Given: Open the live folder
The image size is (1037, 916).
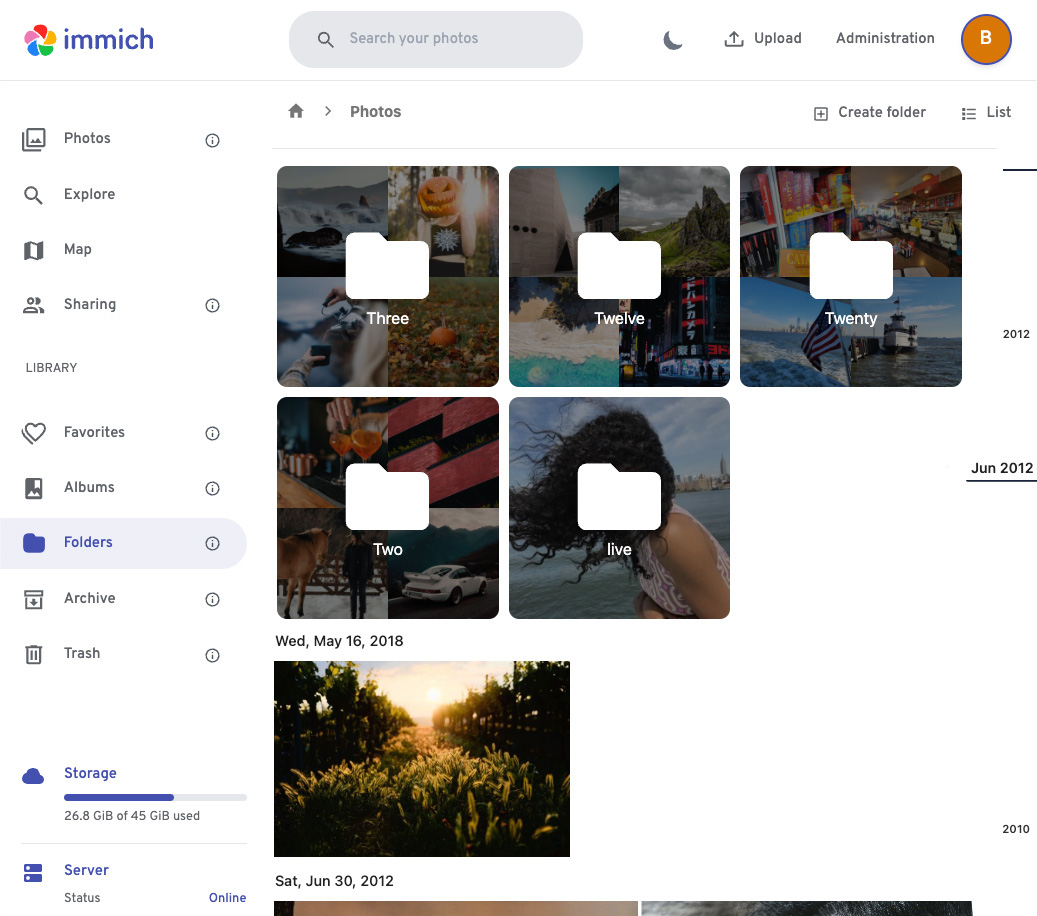Looking at the screenshot, I should point(619,508).
